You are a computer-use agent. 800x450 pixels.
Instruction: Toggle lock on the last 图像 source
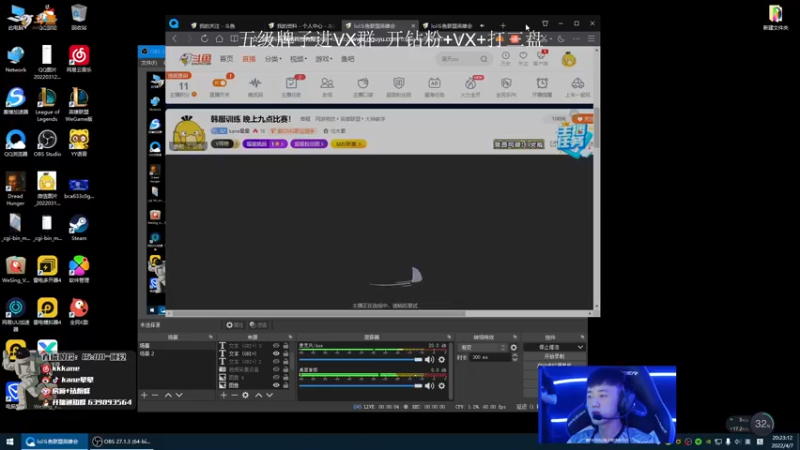click(286, 385)
